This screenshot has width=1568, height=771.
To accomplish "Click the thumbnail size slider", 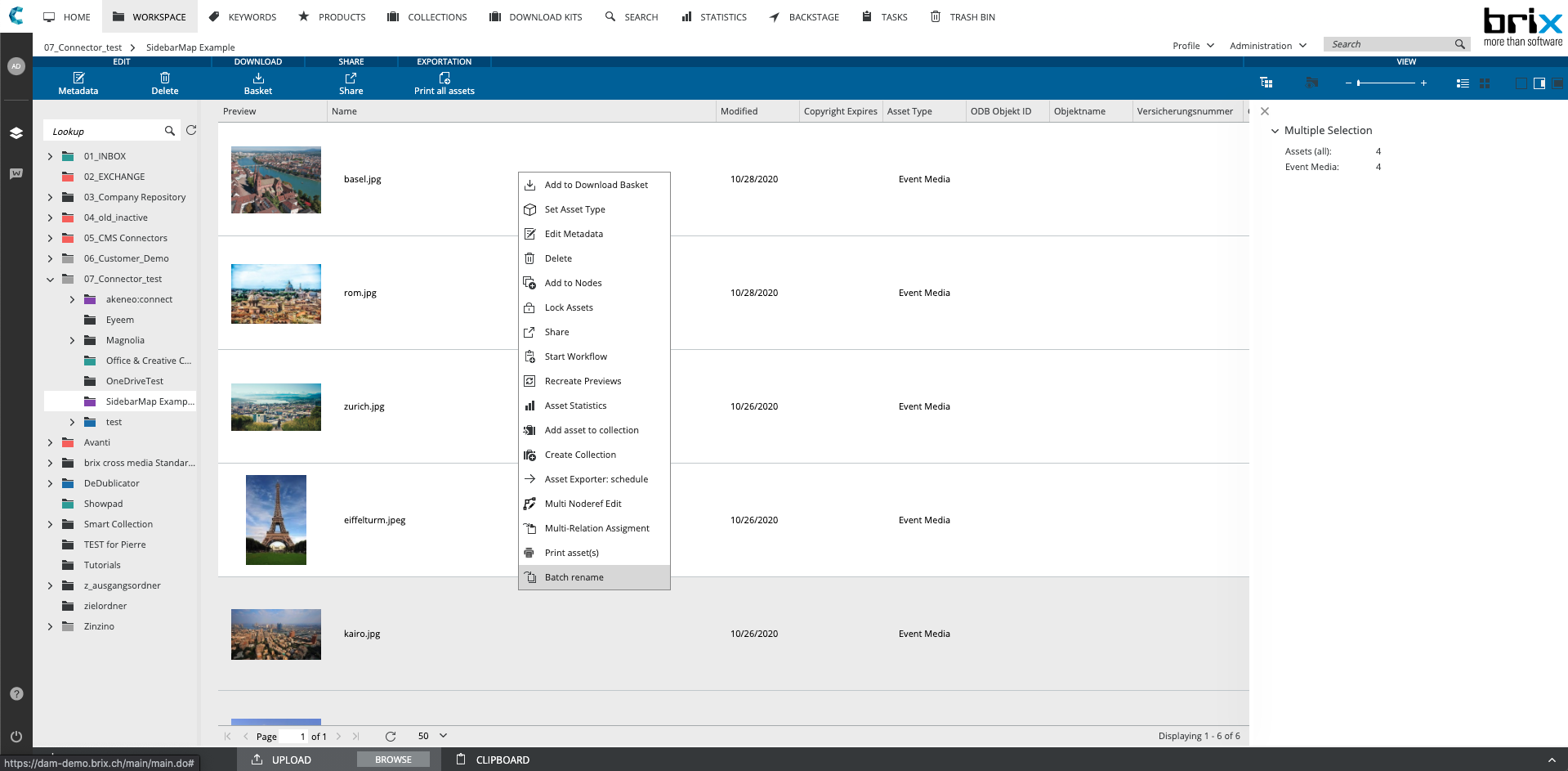I will pos(1386,83).
